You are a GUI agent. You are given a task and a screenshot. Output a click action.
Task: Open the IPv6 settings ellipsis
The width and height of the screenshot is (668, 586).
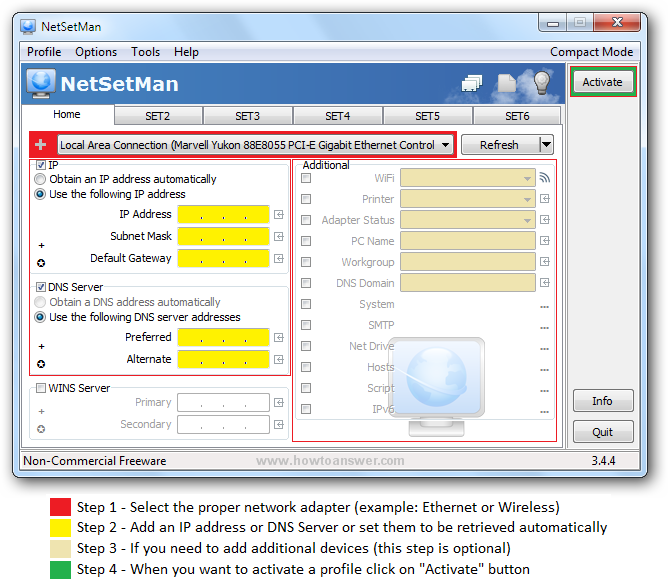(x=544, y=411)
